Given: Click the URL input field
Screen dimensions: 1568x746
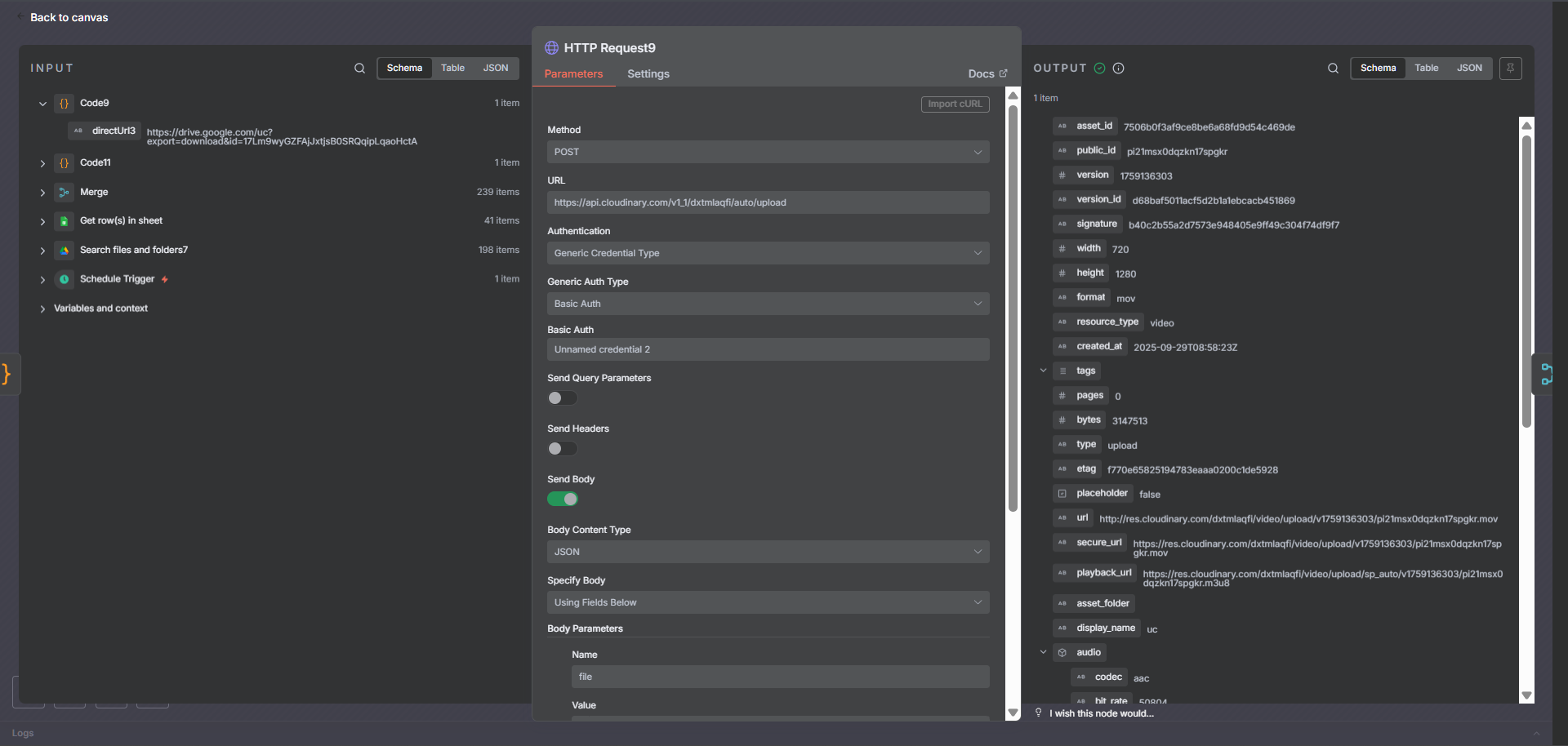Looking at the screenshot, I should 767,202.
